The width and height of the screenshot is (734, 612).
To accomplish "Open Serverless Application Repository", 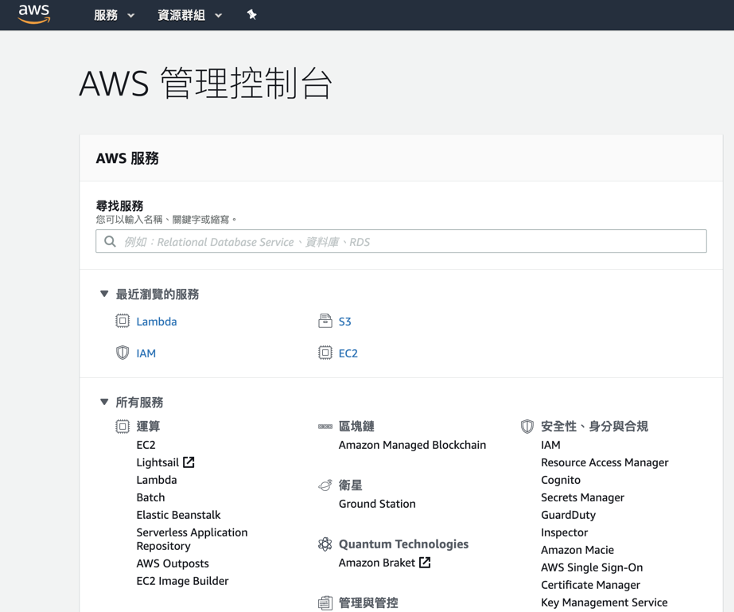I will click(192, 539).
